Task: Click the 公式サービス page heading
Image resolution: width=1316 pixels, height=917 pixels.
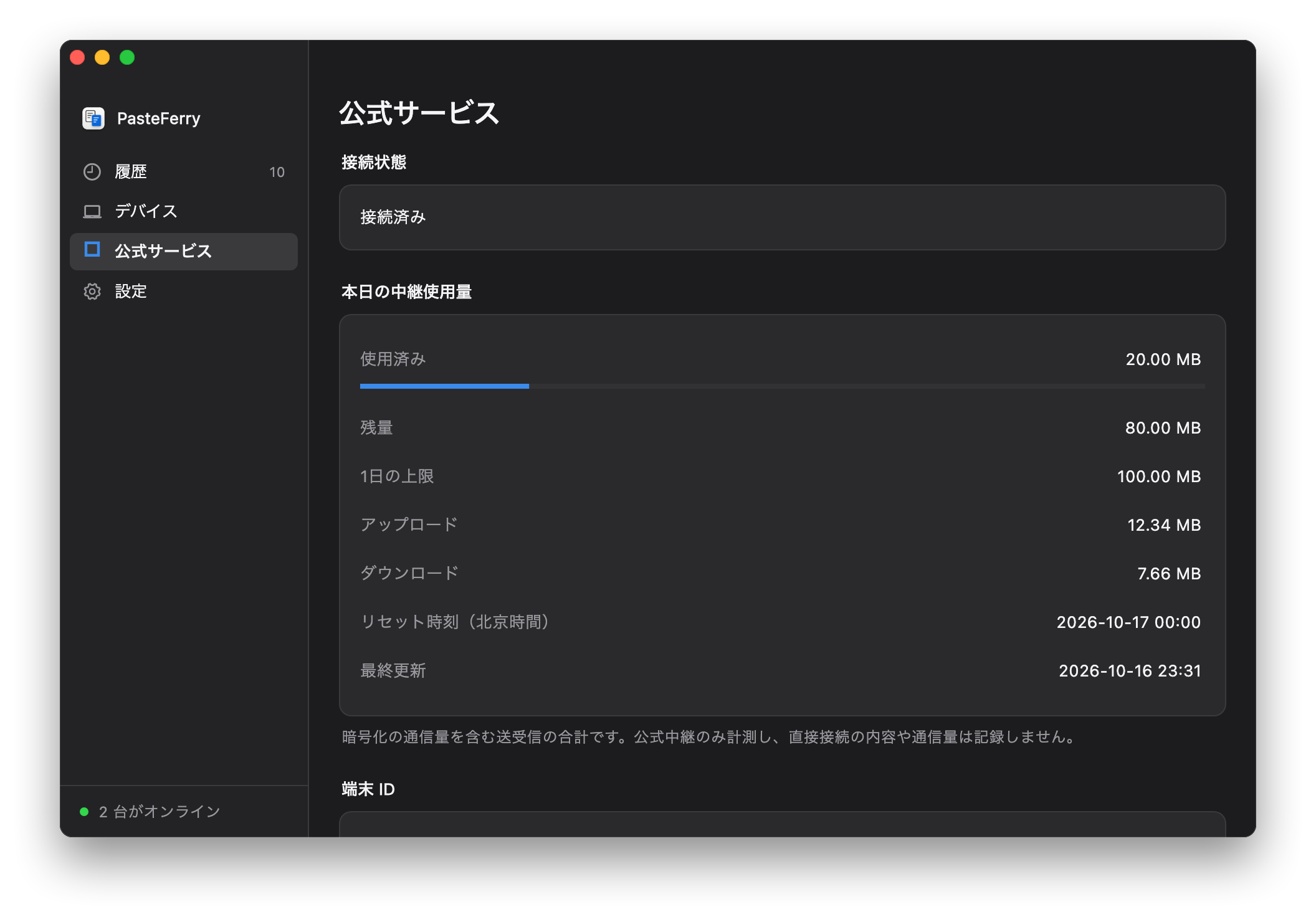Action: pos(419,113)
